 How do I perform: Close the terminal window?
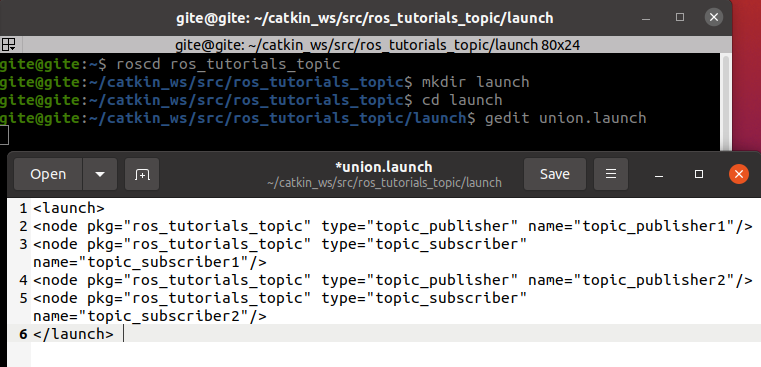pyautogui.click(x=713, y=17)
